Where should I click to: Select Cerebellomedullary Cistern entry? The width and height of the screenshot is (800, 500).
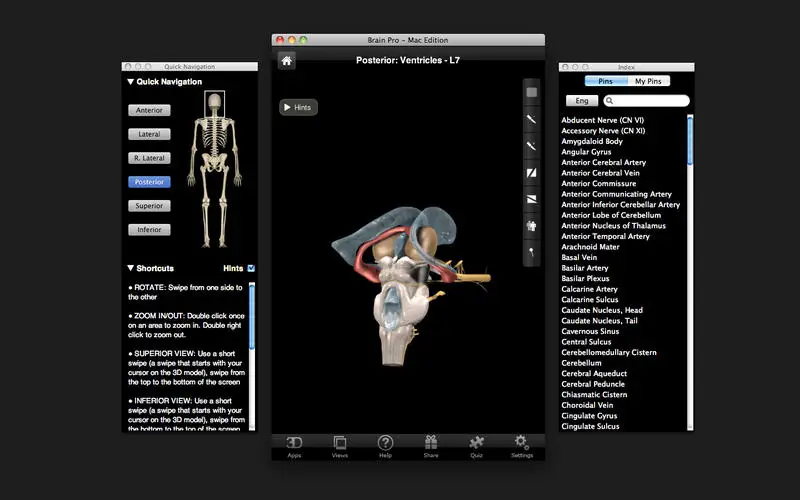pyautogui.click(x=609, y=353)
